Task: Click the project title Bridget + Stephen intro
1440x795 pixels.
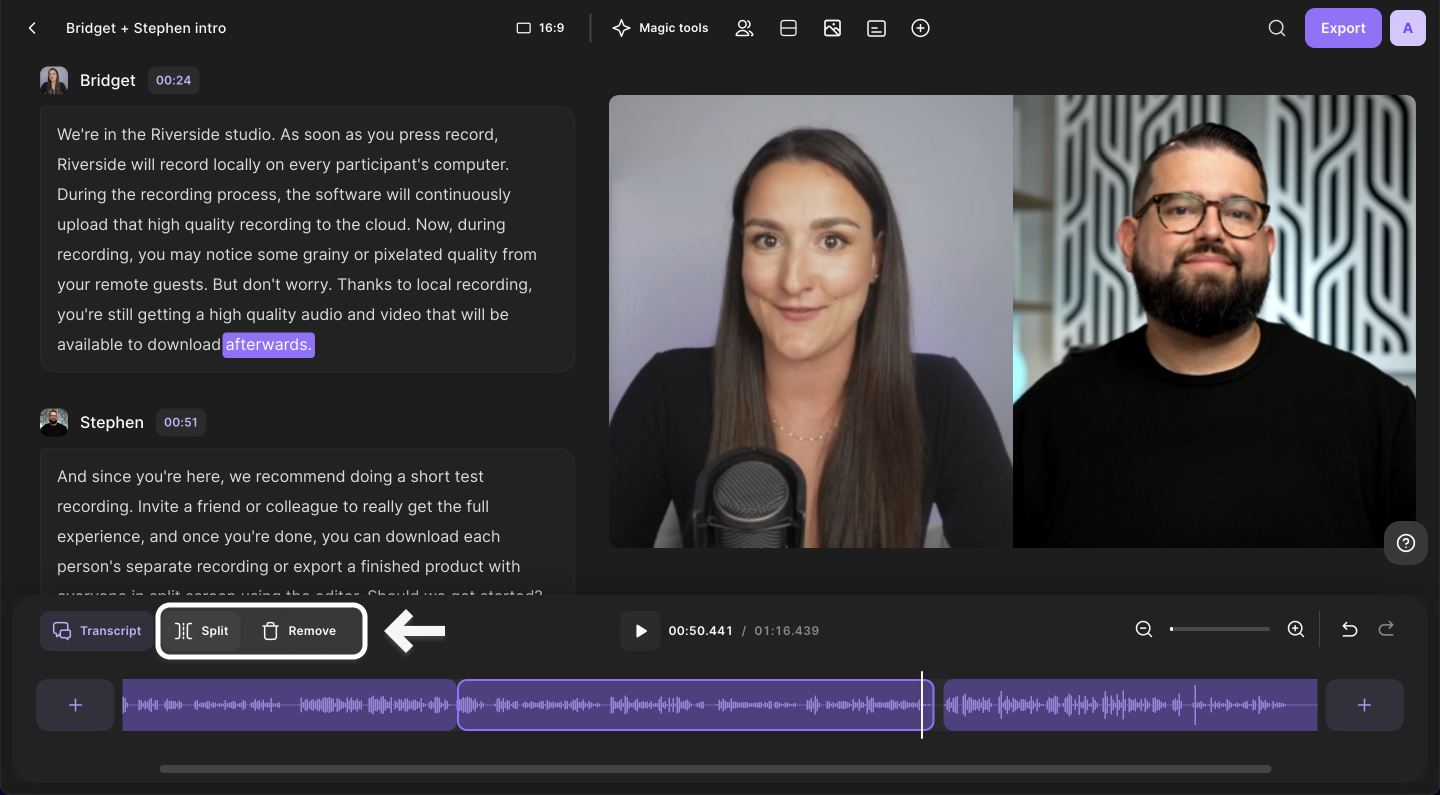Action: point(146,28)
